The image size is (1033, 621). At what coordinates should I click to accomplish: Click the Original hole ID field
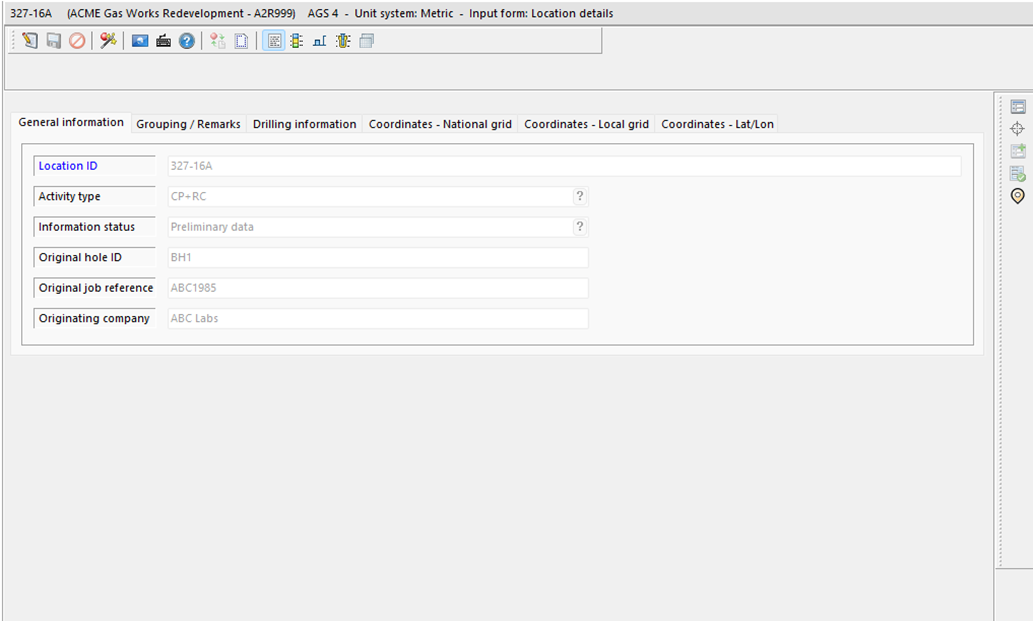pos(376,258)
